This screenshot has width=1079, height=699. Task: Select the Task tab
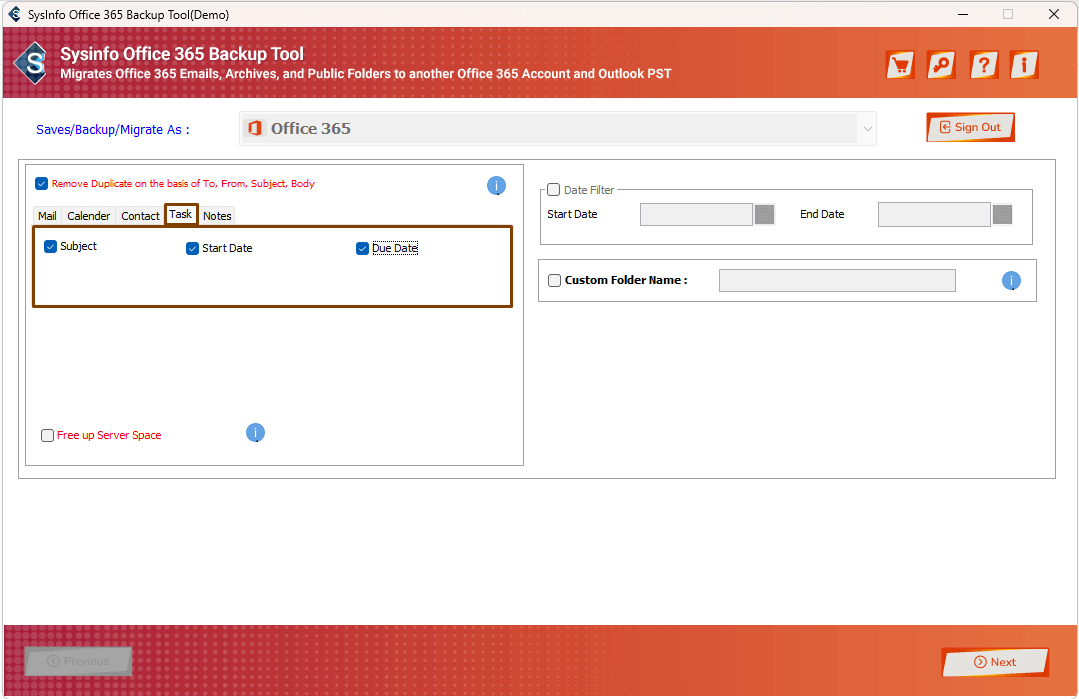tap(181, 215)
